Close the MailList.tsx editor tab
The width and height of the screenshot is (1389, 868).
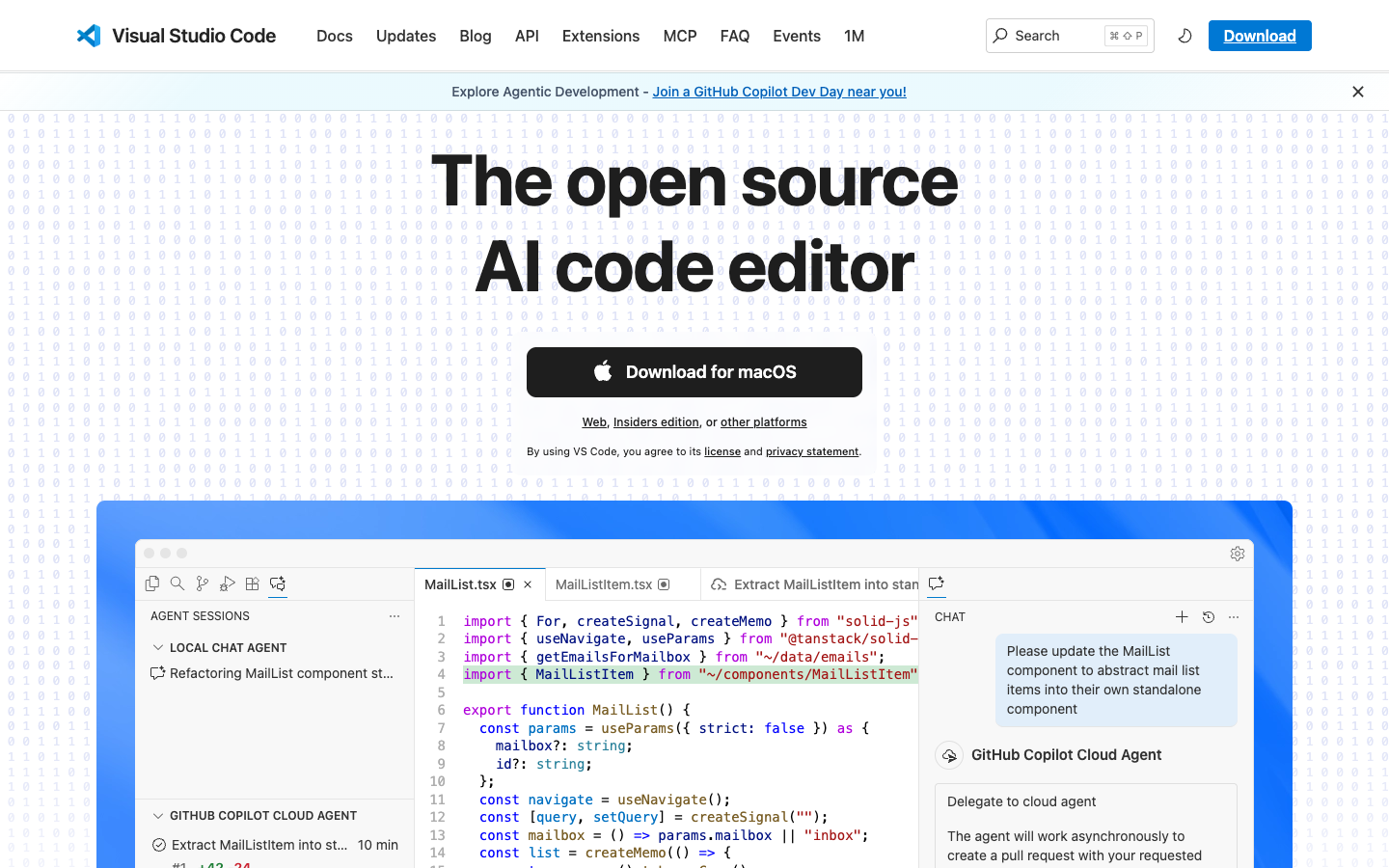point(528,584)
